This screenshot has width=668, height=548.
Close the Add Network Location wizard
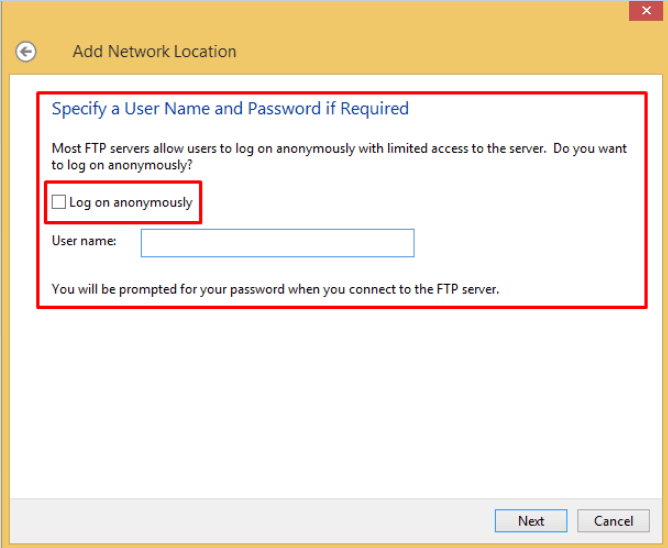[645, 11]
